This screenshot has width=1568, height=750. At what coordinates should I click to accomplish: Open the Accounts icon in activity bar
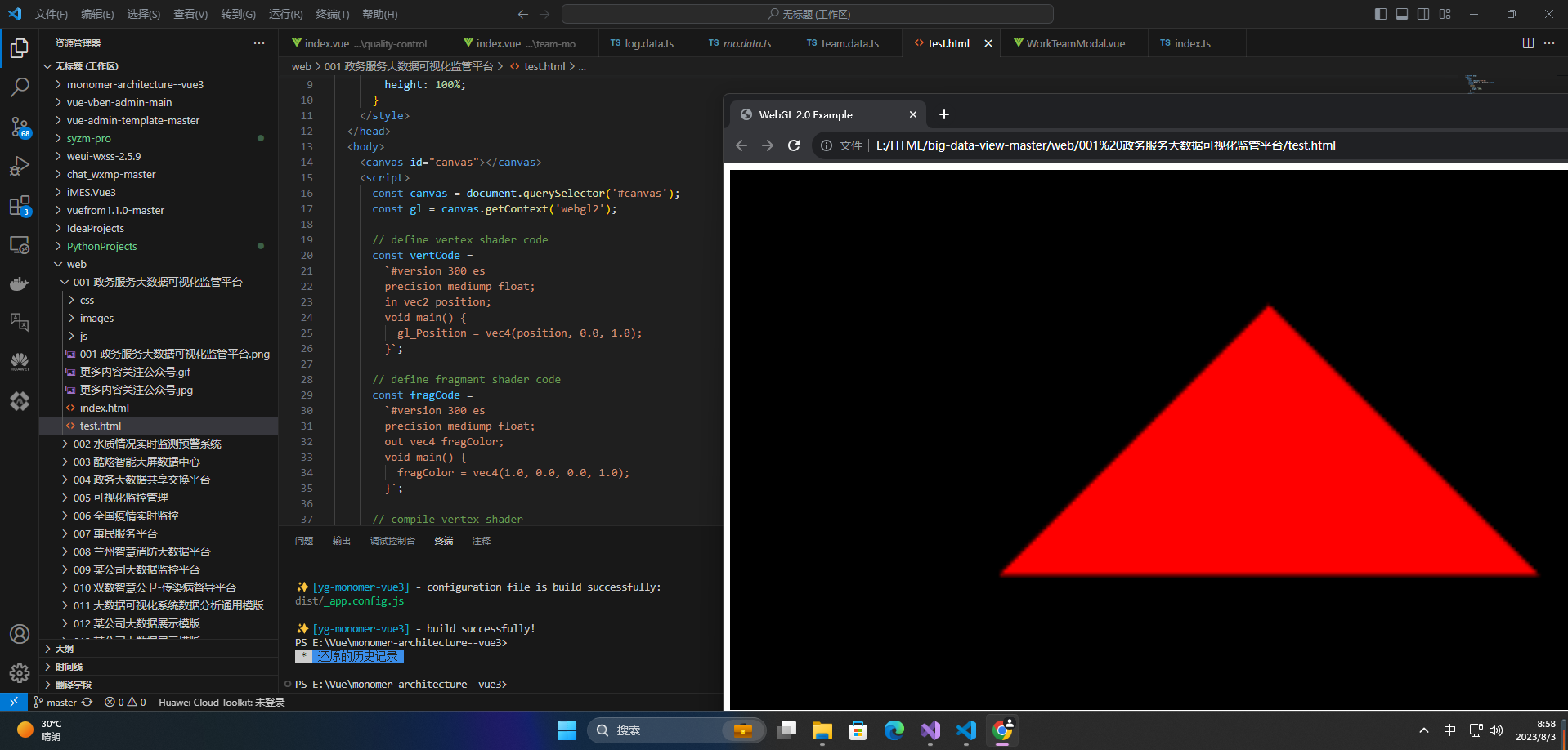[x=20, y=634]
